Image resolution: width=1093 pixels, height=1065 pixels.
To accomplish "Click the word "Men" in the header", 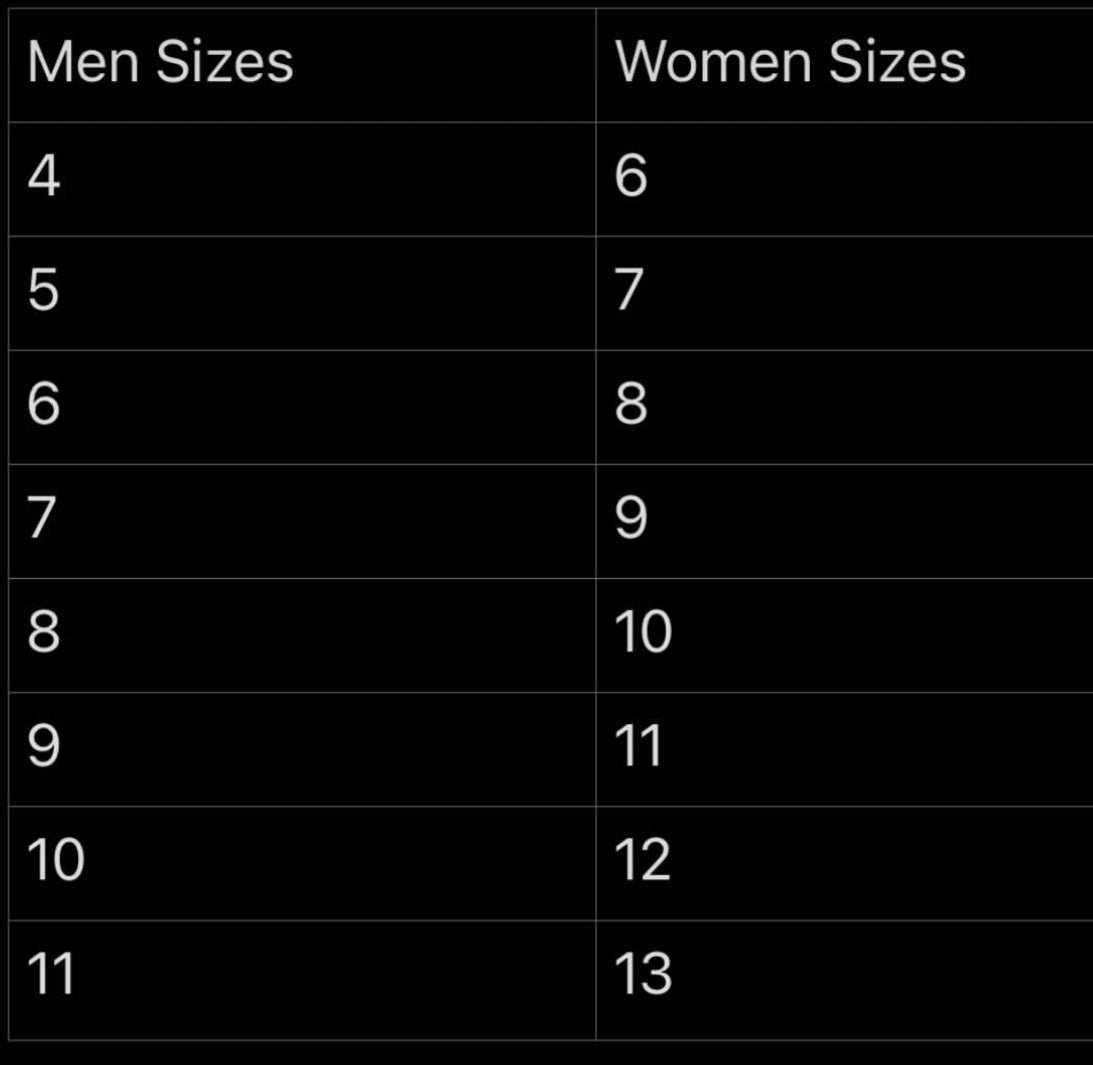I will (x=84, y=63).
